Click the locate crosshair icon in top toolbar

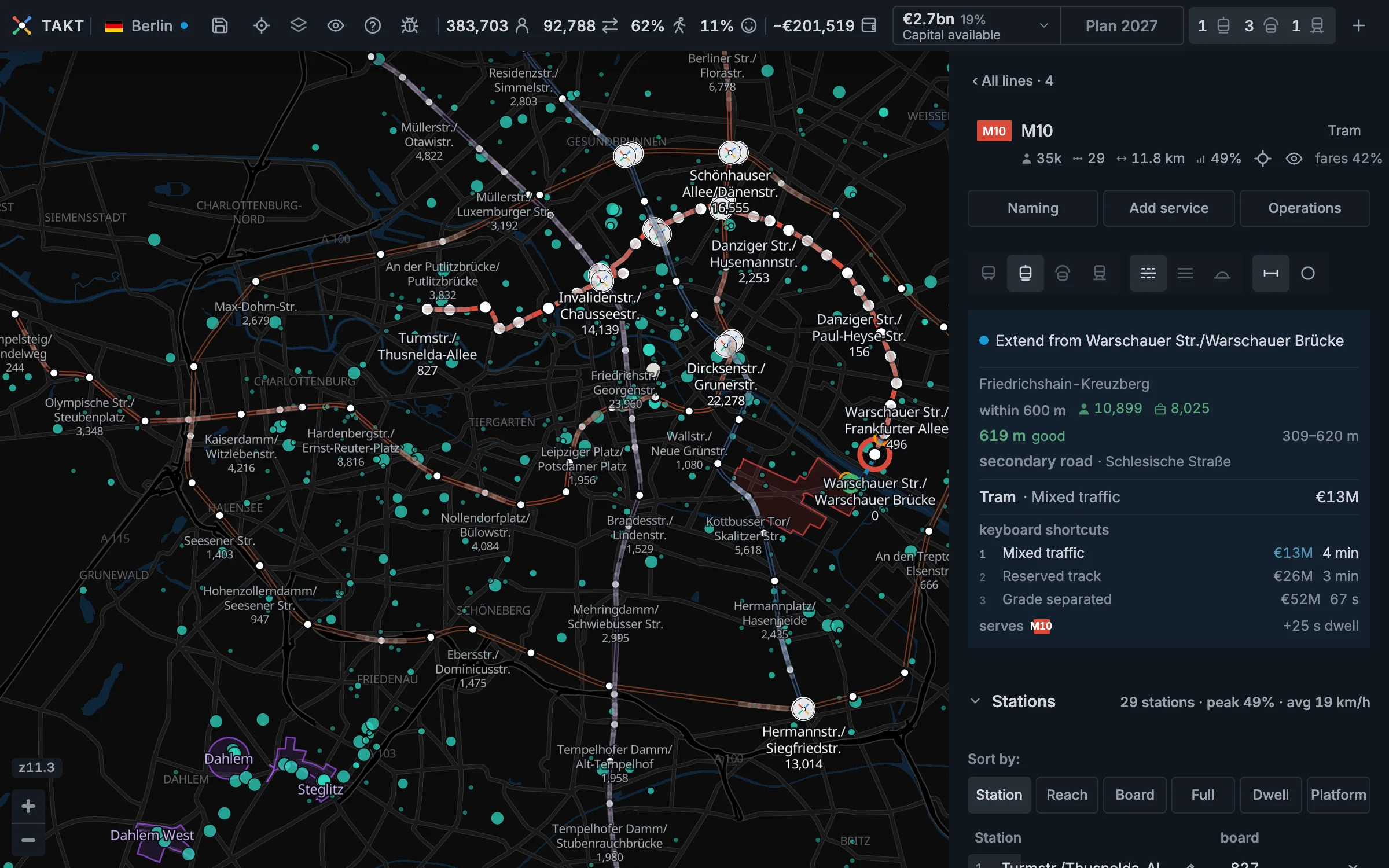click(x=262, y=25)
